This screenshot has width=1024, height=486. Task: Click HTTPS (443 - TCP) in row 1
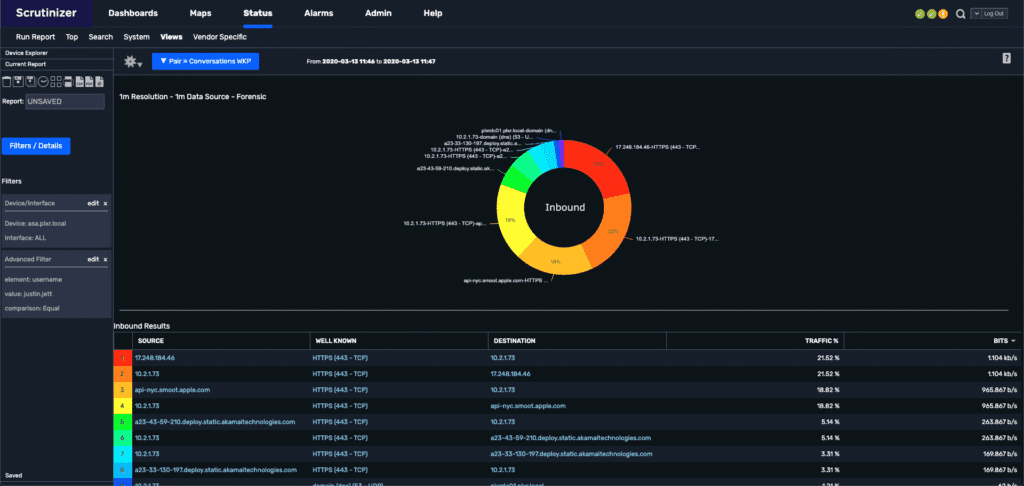pyautogui.click(x=340, y=358)
